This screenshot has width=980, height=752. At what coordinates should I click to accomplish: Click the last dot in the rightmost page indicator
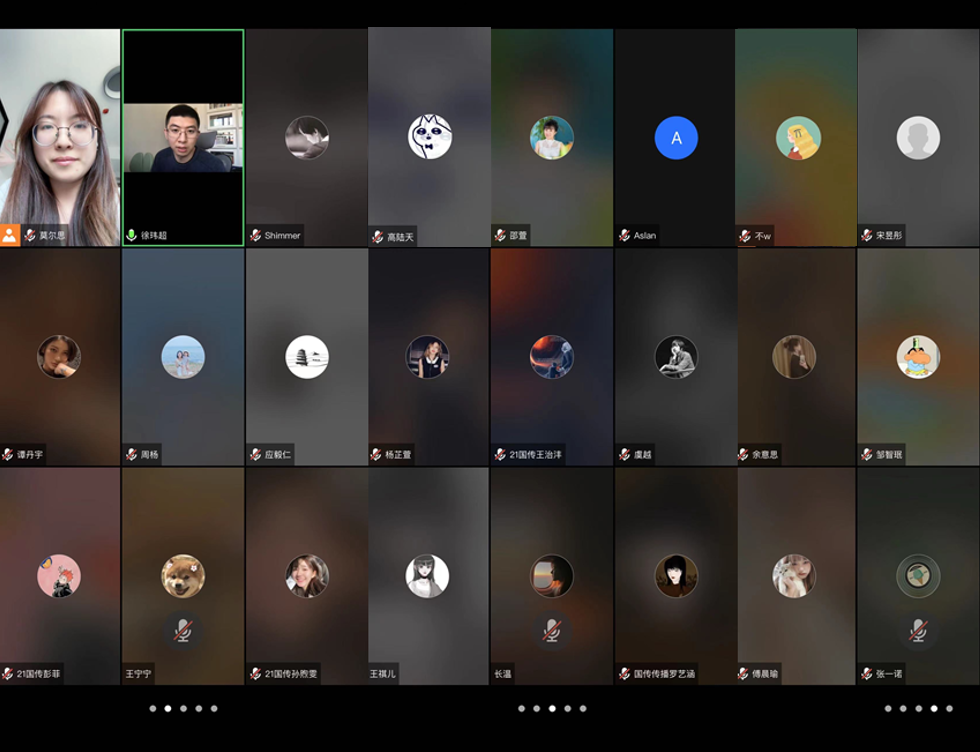pos(950,708)
